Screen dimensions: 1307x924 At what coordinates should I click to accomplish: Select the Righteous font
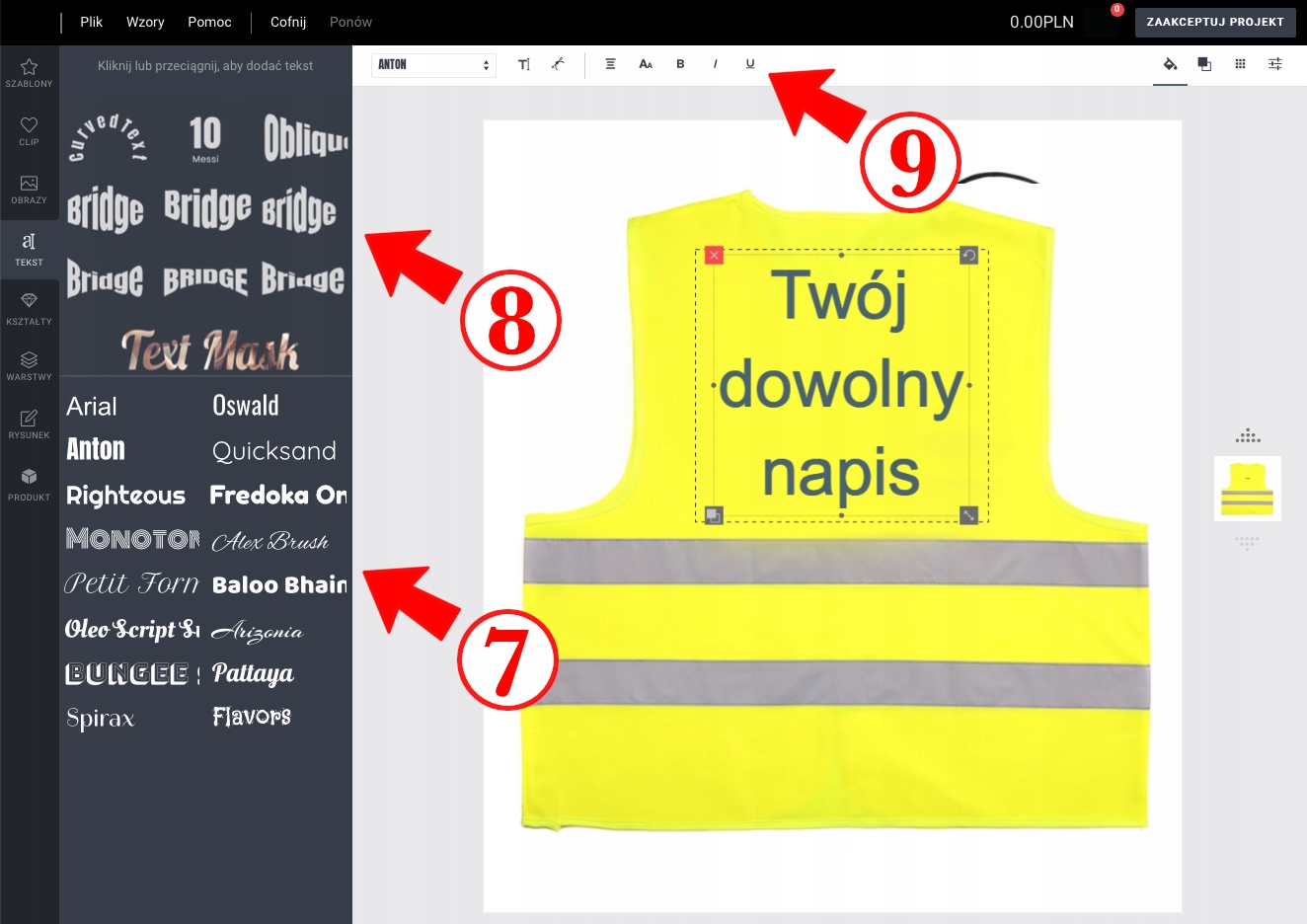(x=125, y=496)
